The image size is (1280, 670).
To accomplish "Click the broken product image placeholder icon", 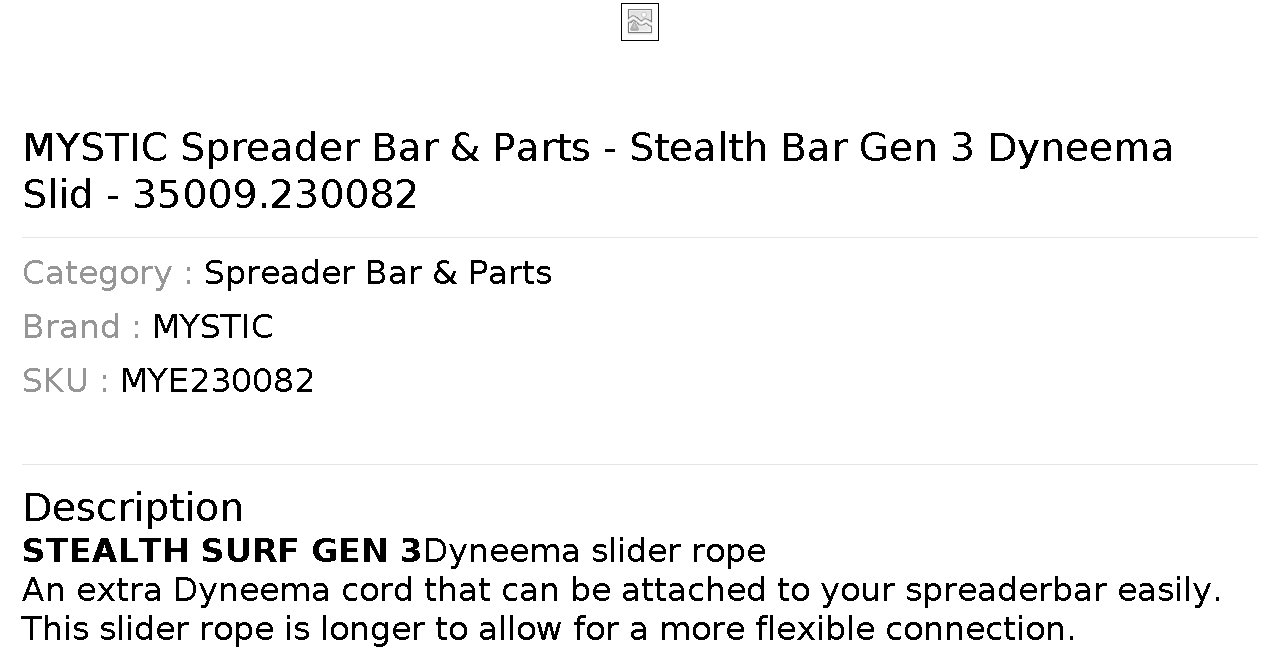I will pos(640,22).
